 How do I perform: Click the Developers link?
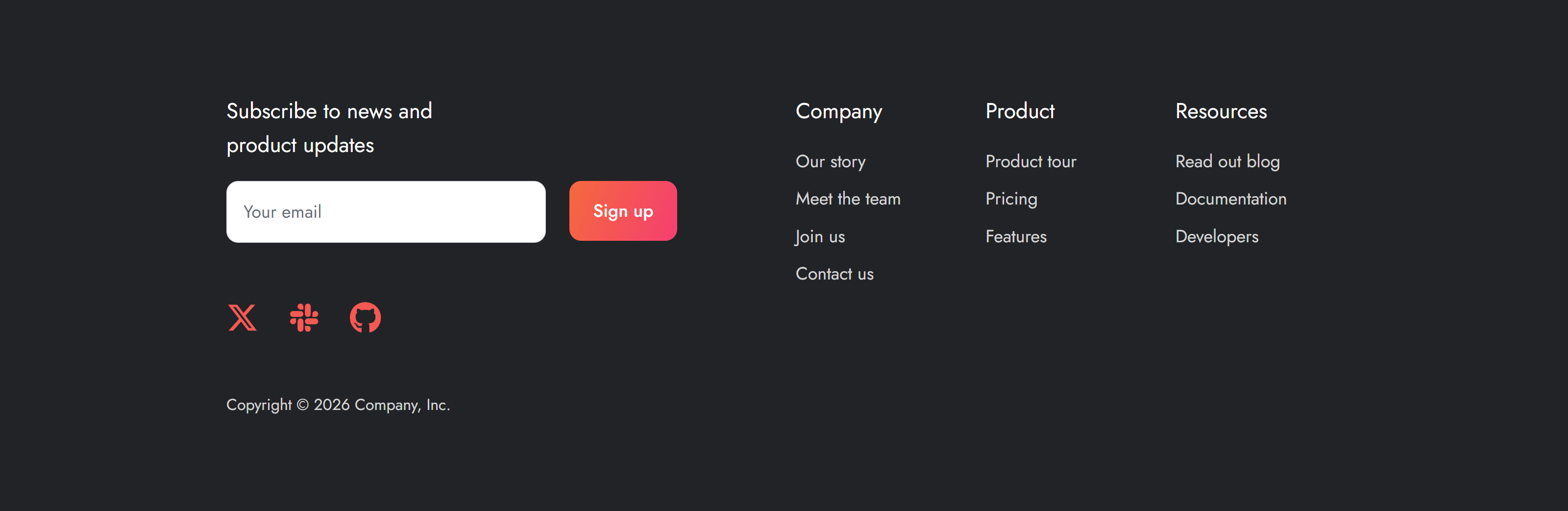(x=1216, y=236)
